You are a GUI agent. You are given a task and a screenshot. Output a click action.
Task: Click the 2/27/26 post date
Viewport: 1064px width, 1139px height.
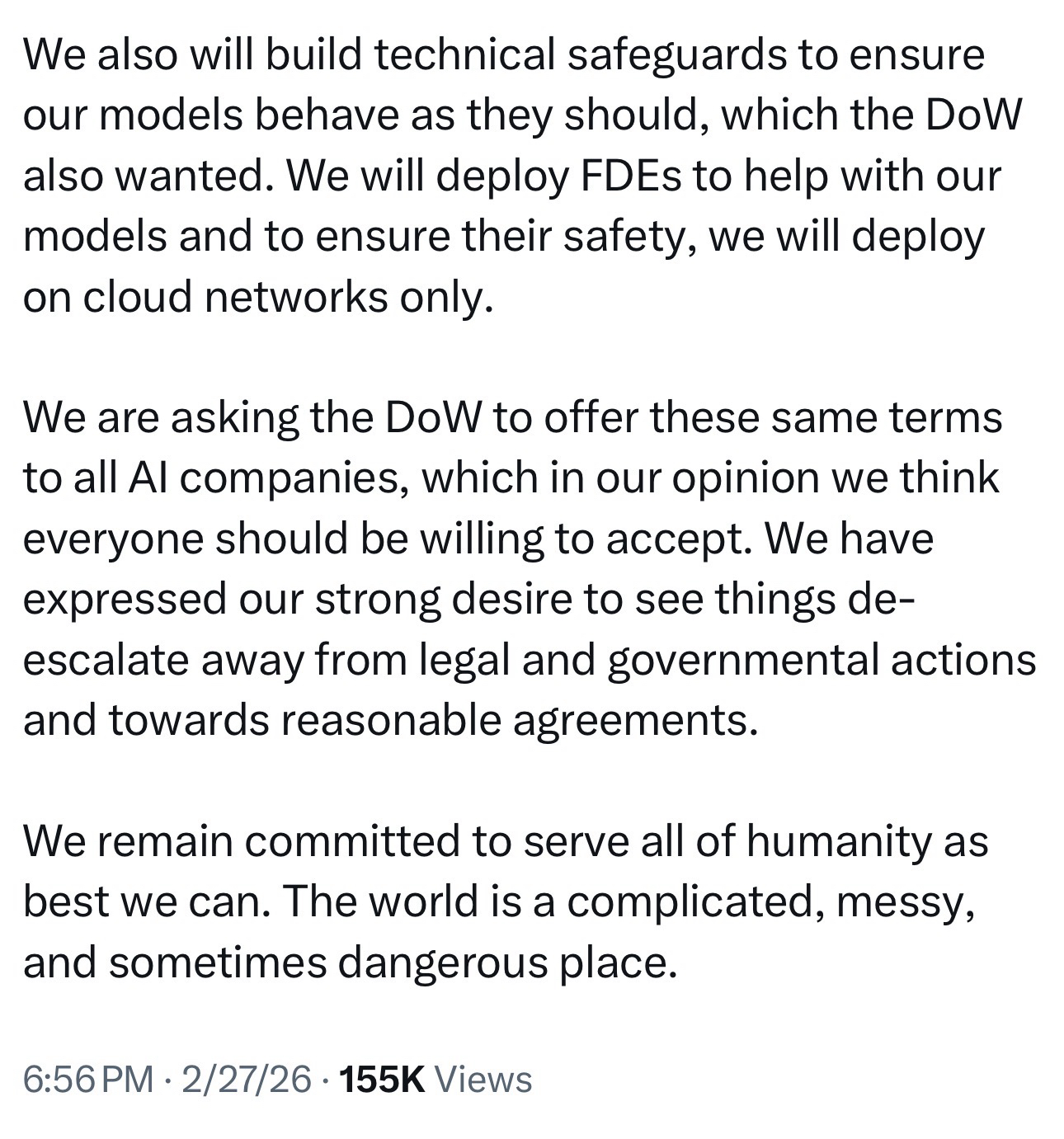pyautogui.click(x=247, y=1079)
